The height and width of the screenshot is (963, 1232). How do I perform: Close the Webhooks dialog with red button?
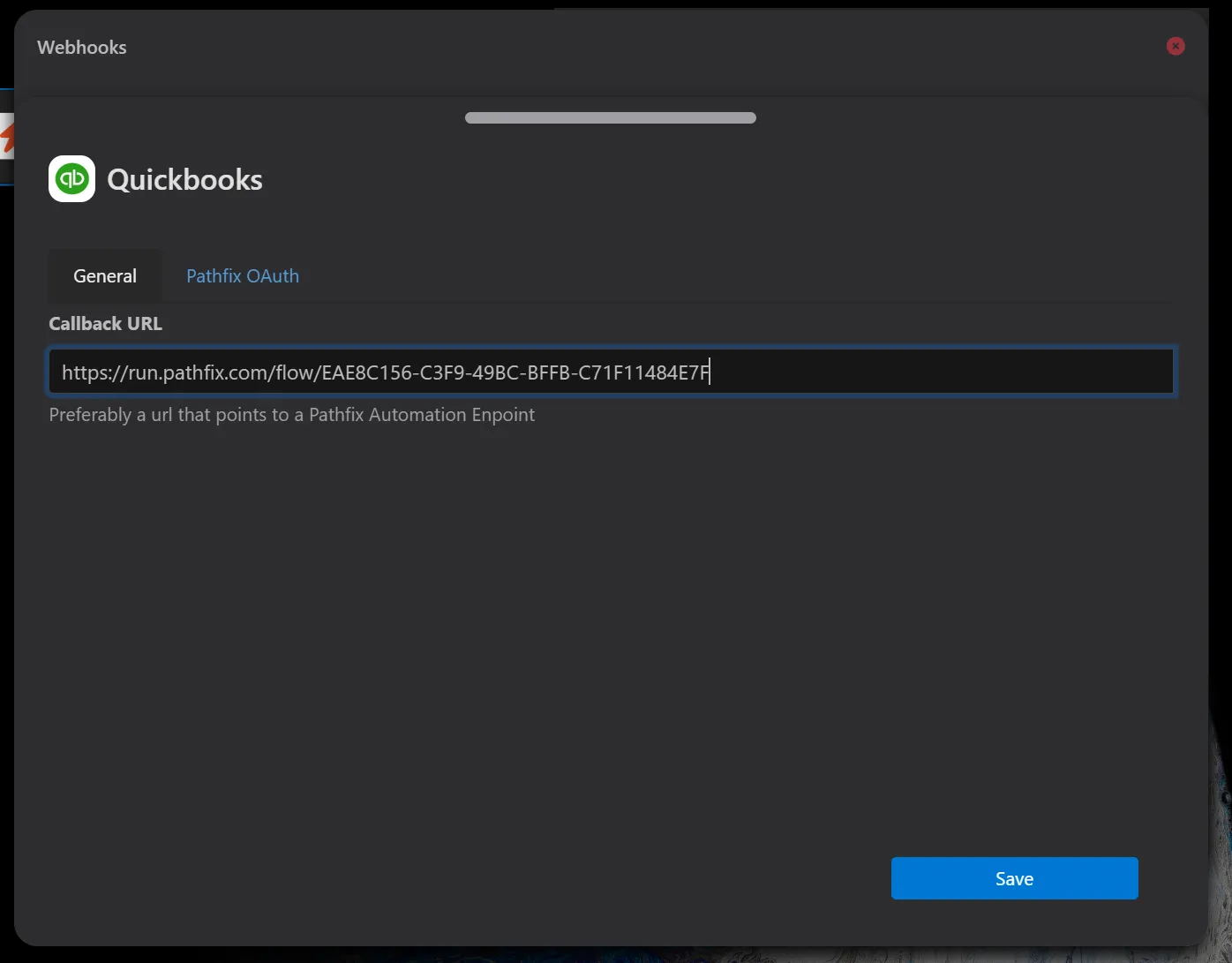(1176, 46)
